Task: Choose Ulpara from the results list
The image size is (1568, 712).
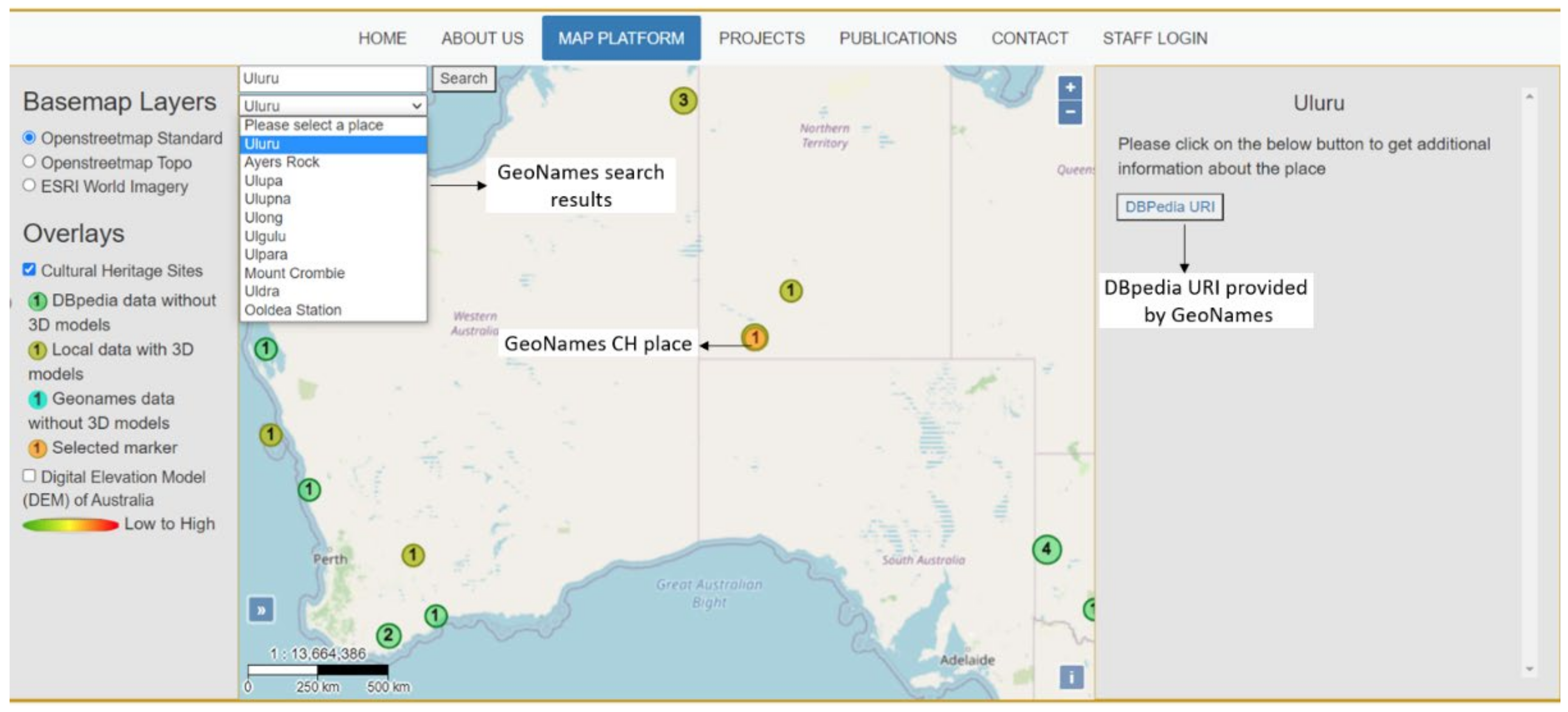Action: coord(333,254)
